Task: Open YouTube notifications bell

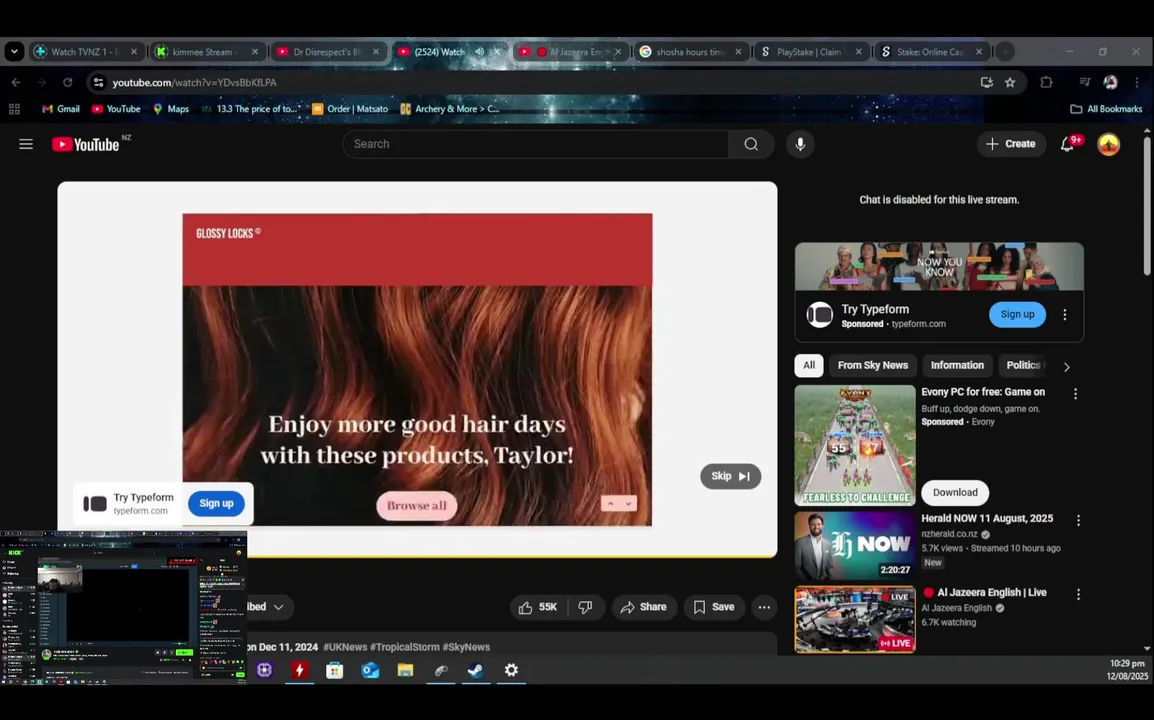Action: coord(1067,144)
